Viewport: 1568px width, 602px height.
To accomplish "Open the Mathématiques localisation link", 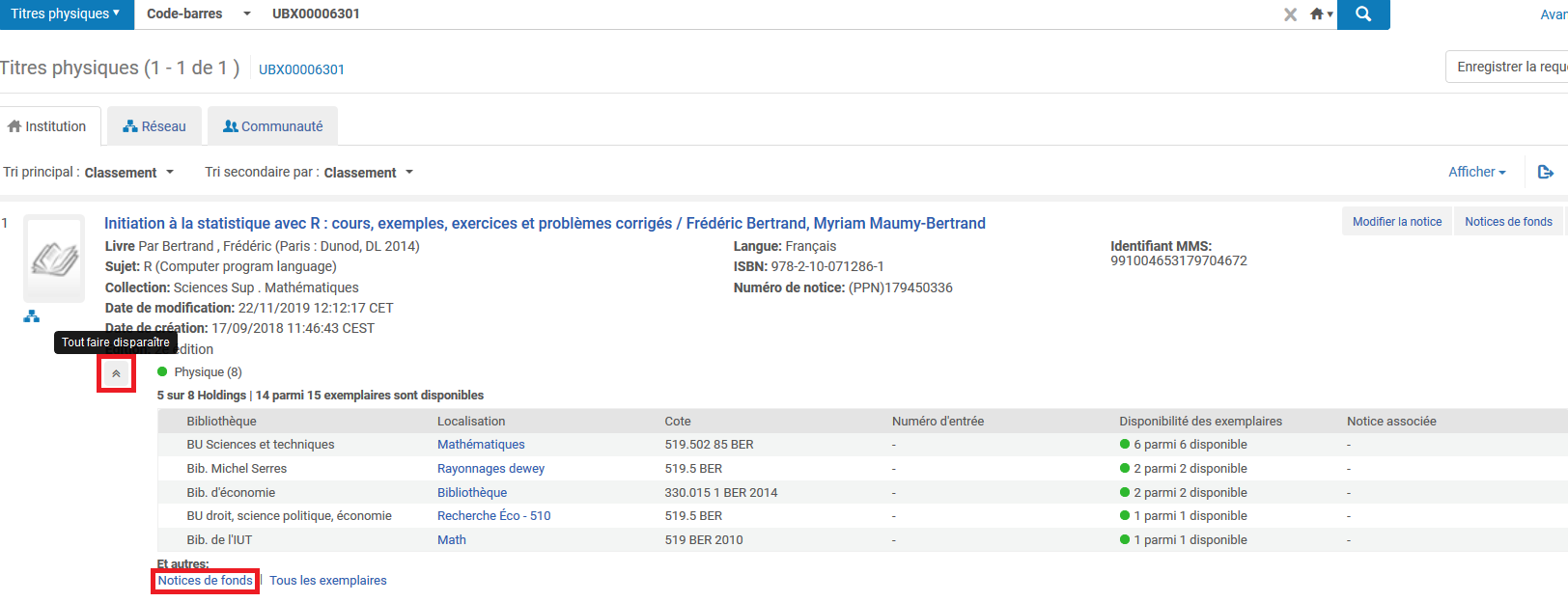I will [x=481, y=445].
